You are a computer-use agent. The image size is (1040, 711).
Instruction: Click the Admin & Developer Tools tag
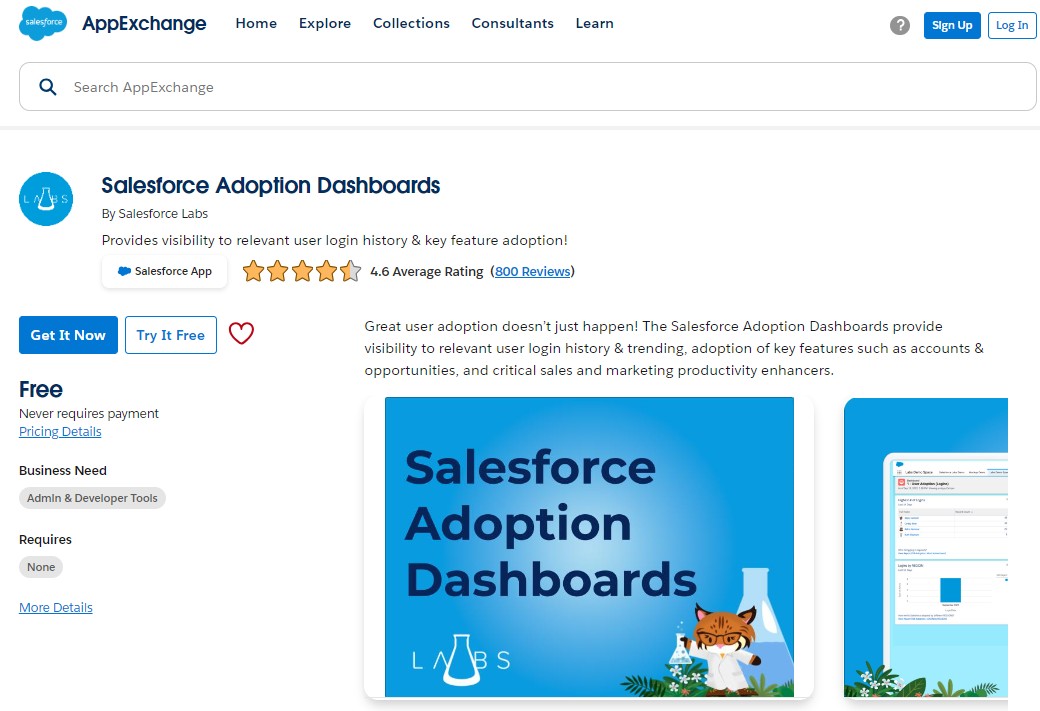click(x=92, y=497)
